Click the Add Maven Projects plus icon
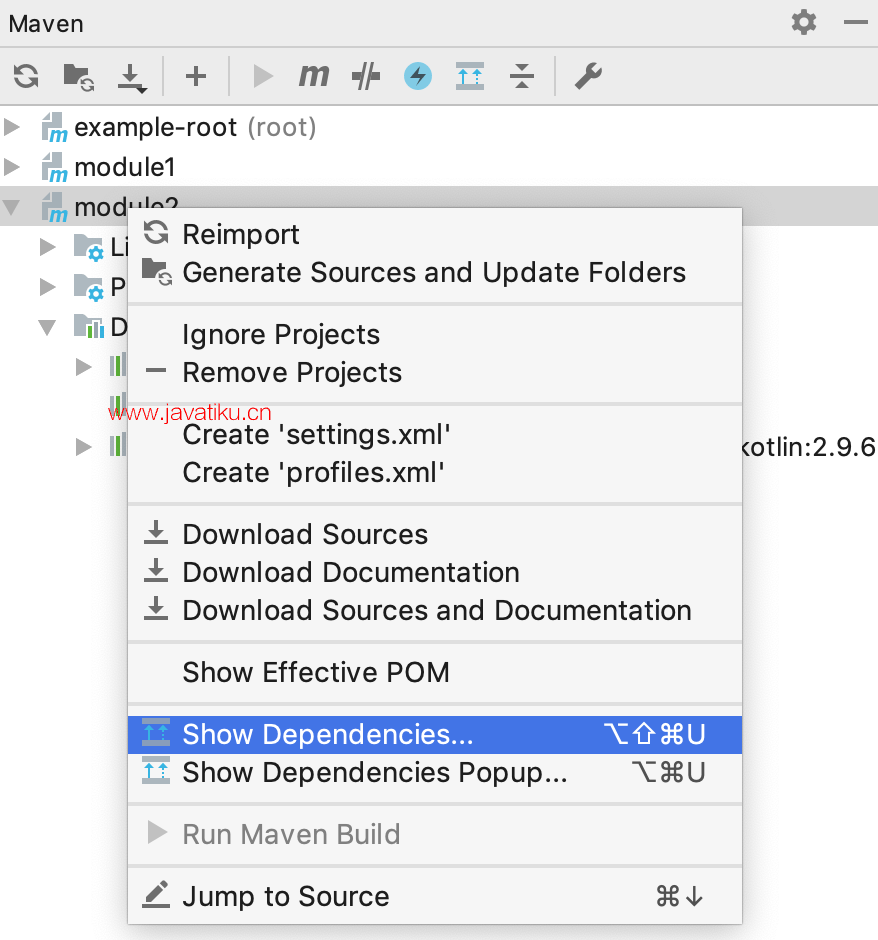Screen dimensions: 878x940 click(195, 76)
